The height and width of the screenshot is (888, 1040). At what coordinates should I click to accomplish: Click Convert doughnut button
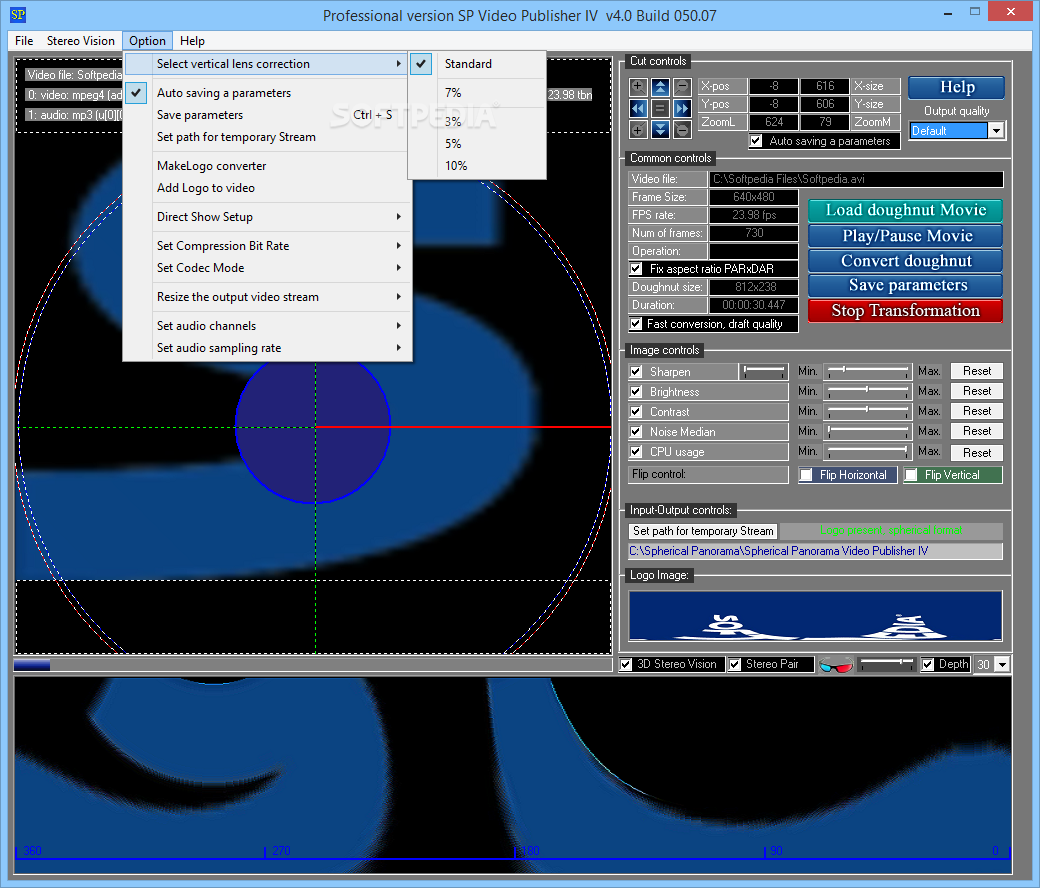[x=905, y=261]
